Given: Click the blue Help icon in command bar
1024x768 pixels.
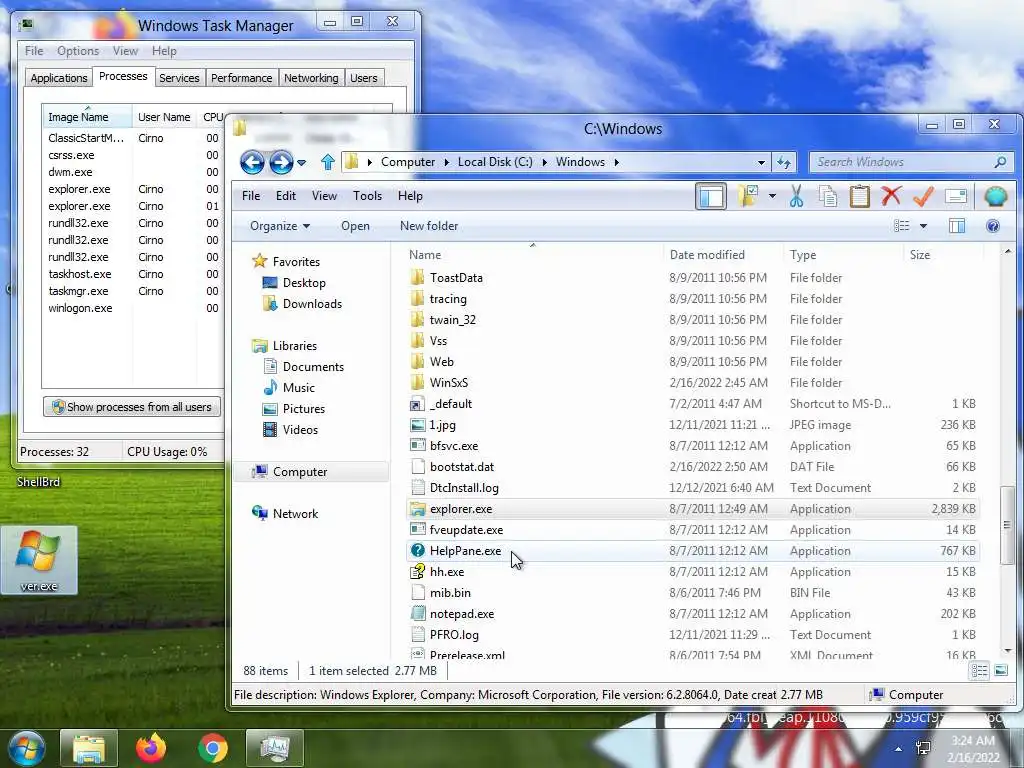Looking at the screenshot, I should 993,226.
